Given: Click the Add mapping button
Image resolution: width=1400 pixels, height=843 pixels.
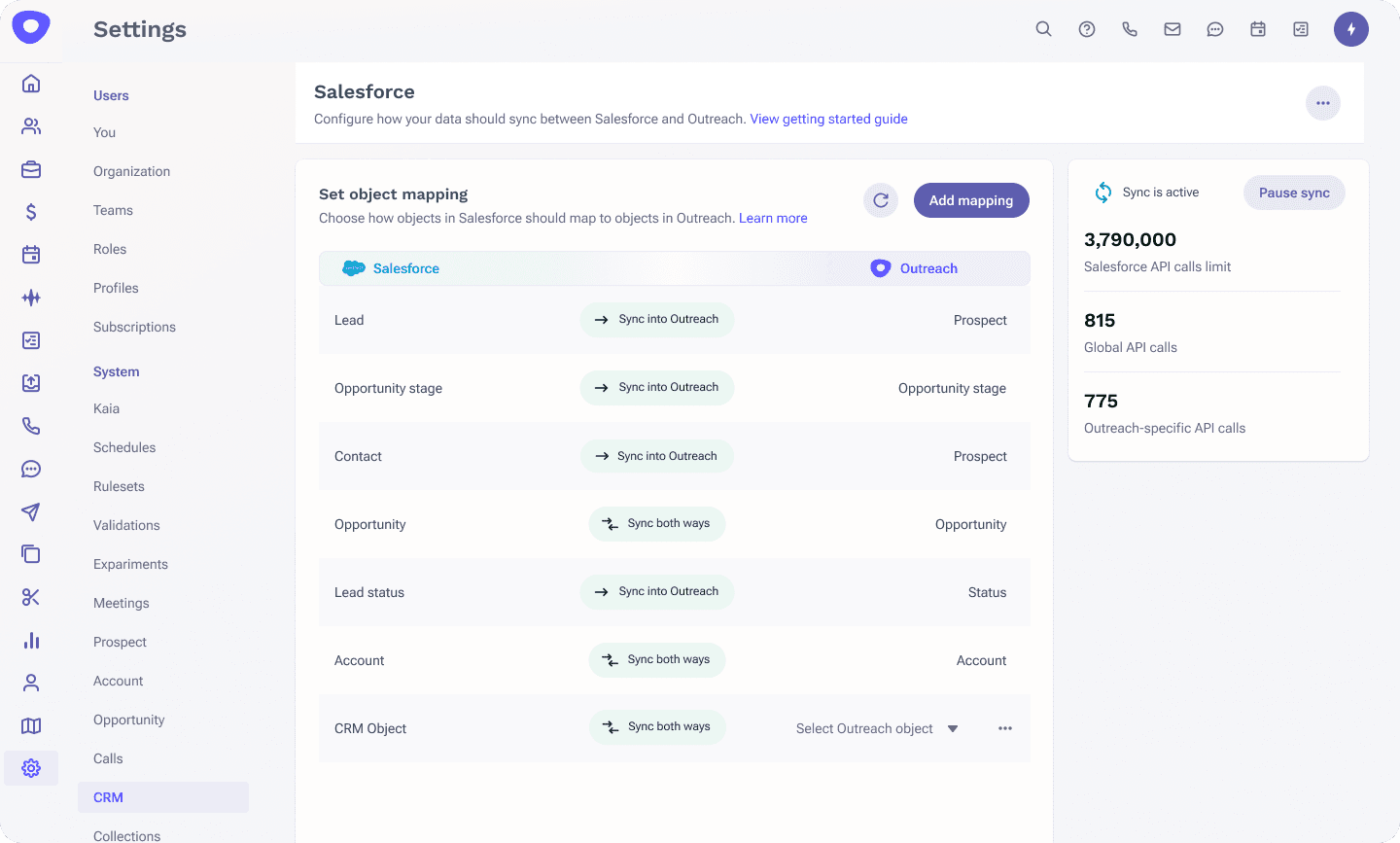Looking at the screenshot, I should 971,200.
